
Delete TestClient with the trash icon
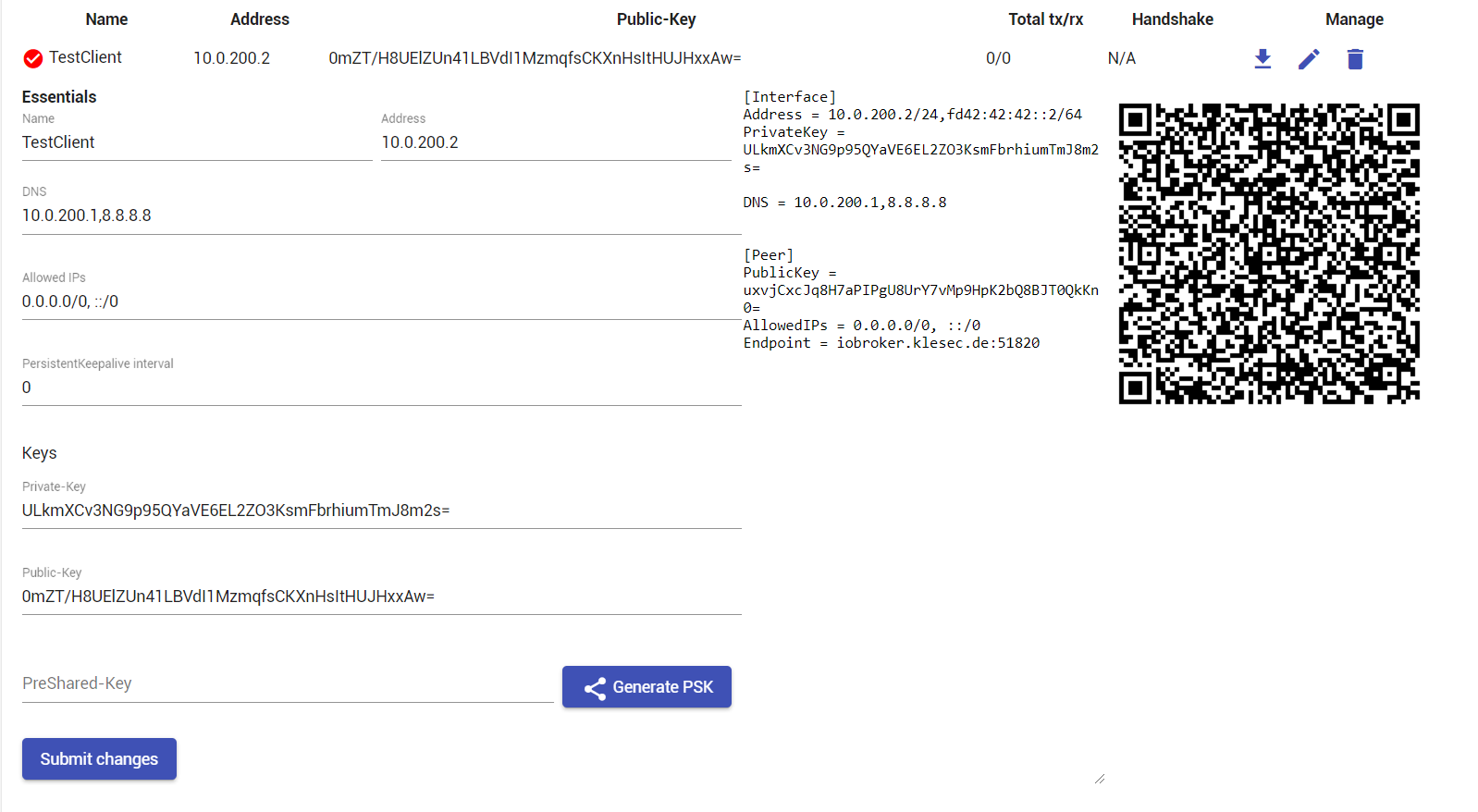pyautogui.click(x=1355, y=59)
